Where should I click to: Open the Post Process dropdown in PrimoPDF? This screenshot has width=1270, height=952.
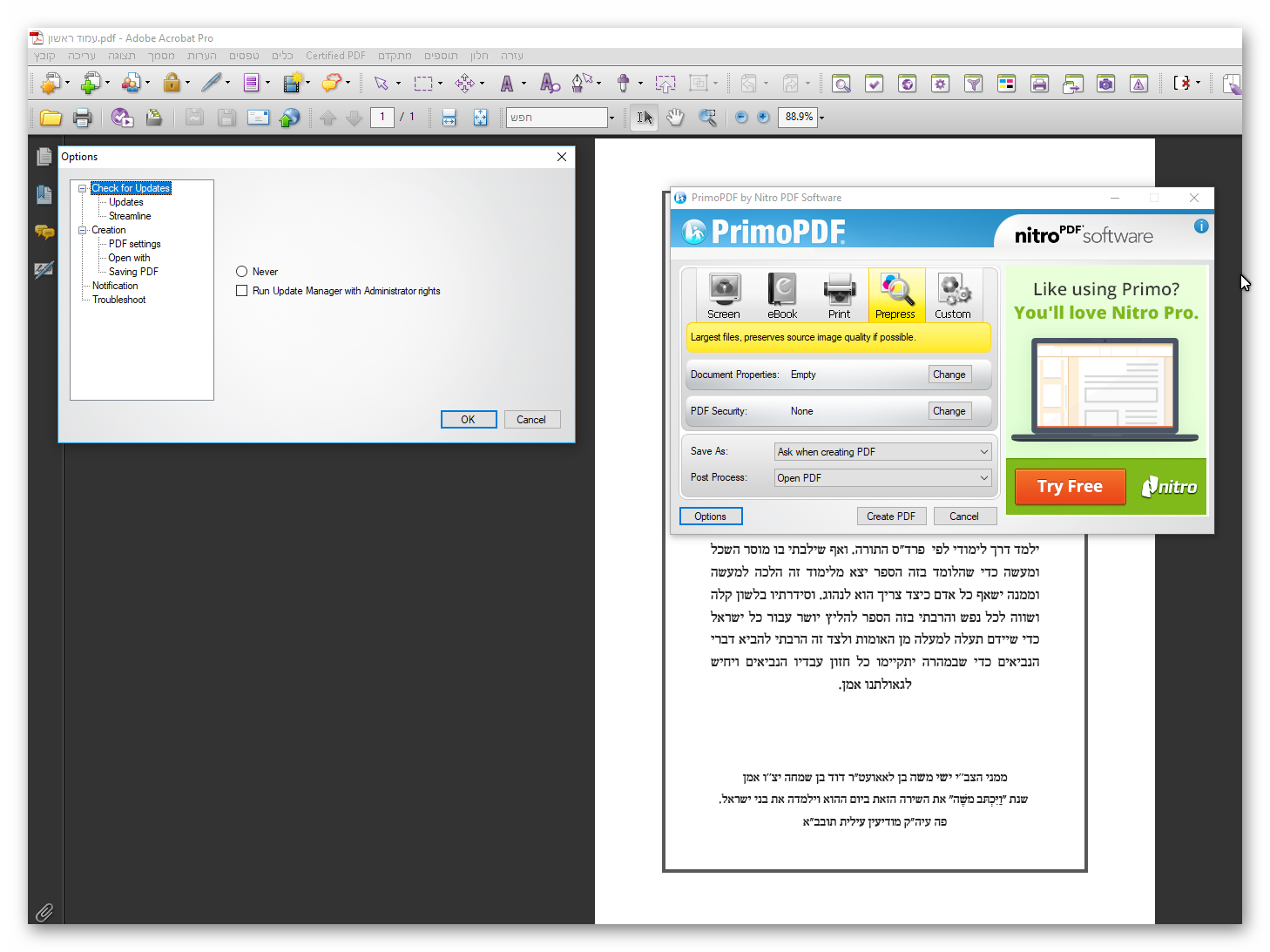coord(883,478)
